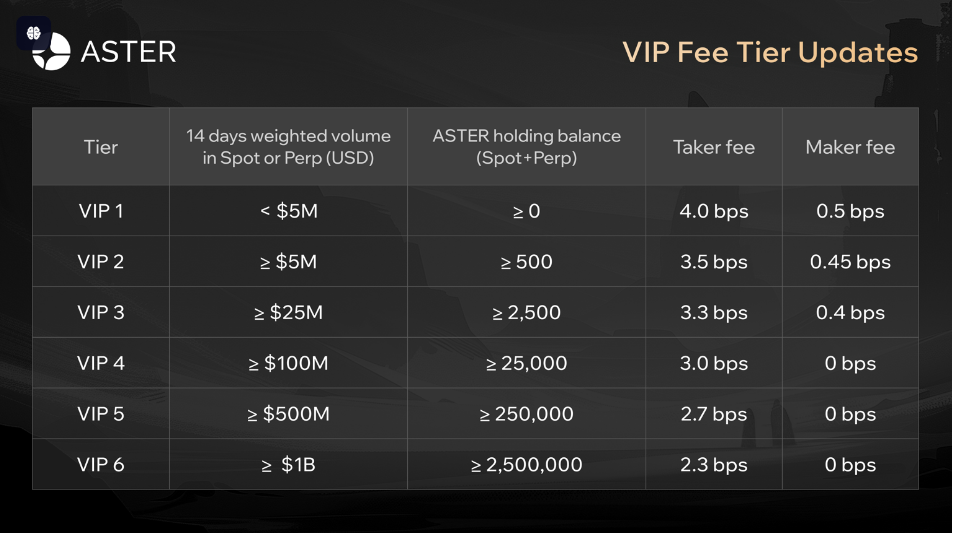Select the VIP 5 tier label
This screenshot has height=533, width=953.
tap(101, 414)
